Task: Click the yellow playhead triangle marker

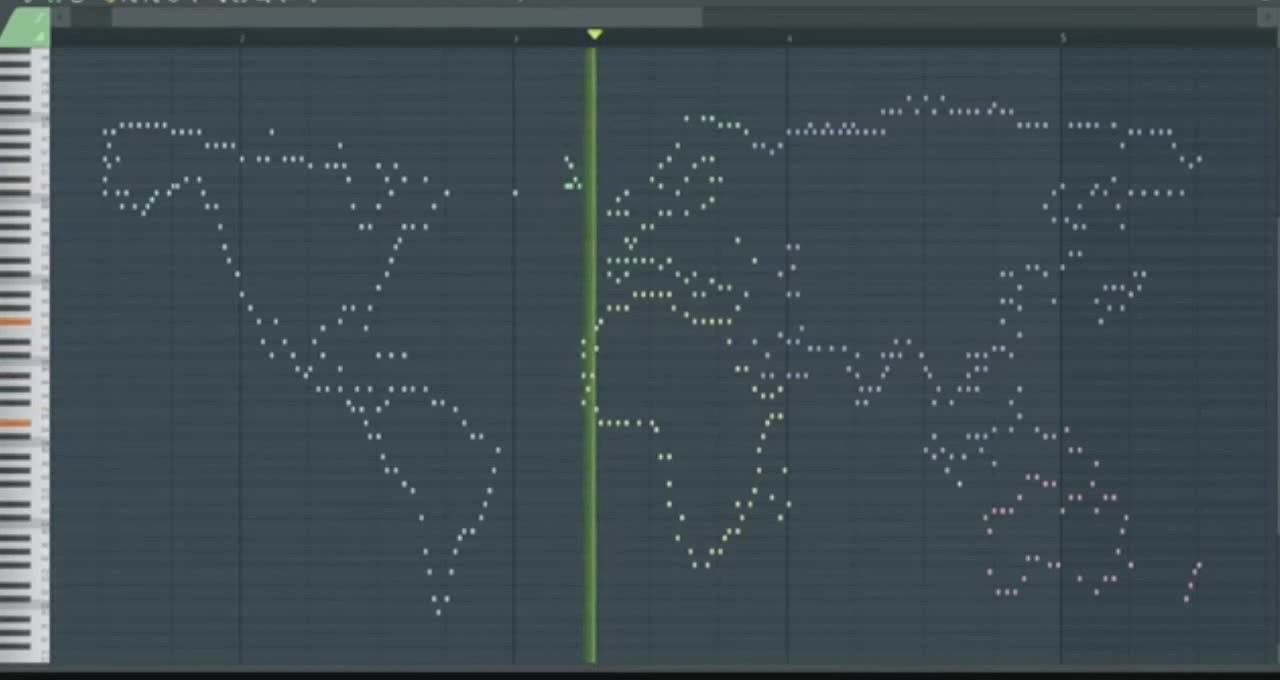Action: click(595, 35)
